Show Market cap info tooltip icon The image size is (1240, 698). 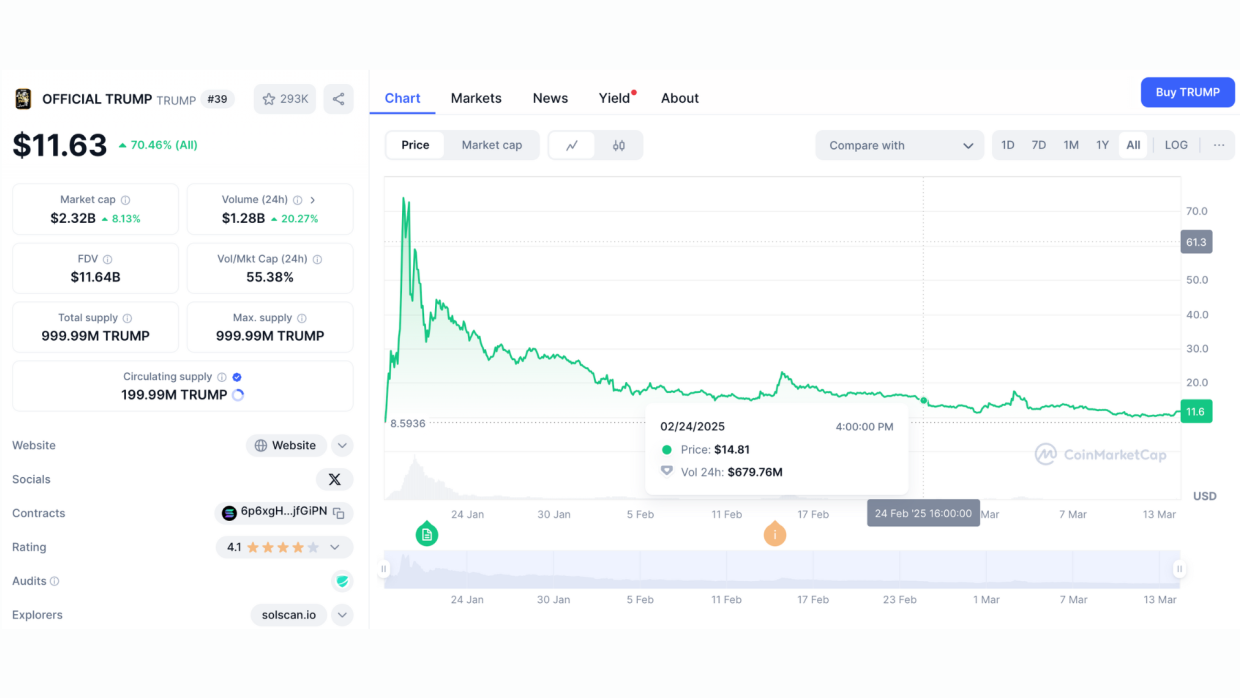click(125, 200)
